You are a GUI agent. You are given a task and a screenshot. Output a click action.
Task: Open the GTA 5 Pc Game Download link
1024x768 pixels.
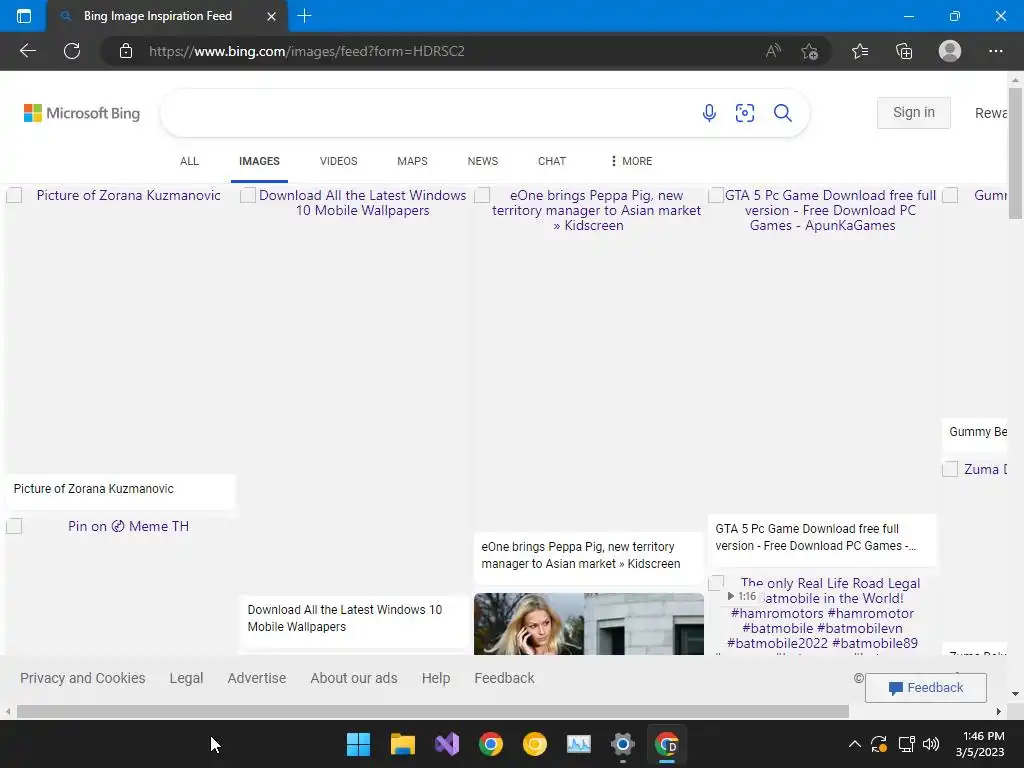click(x=830, y=210)
